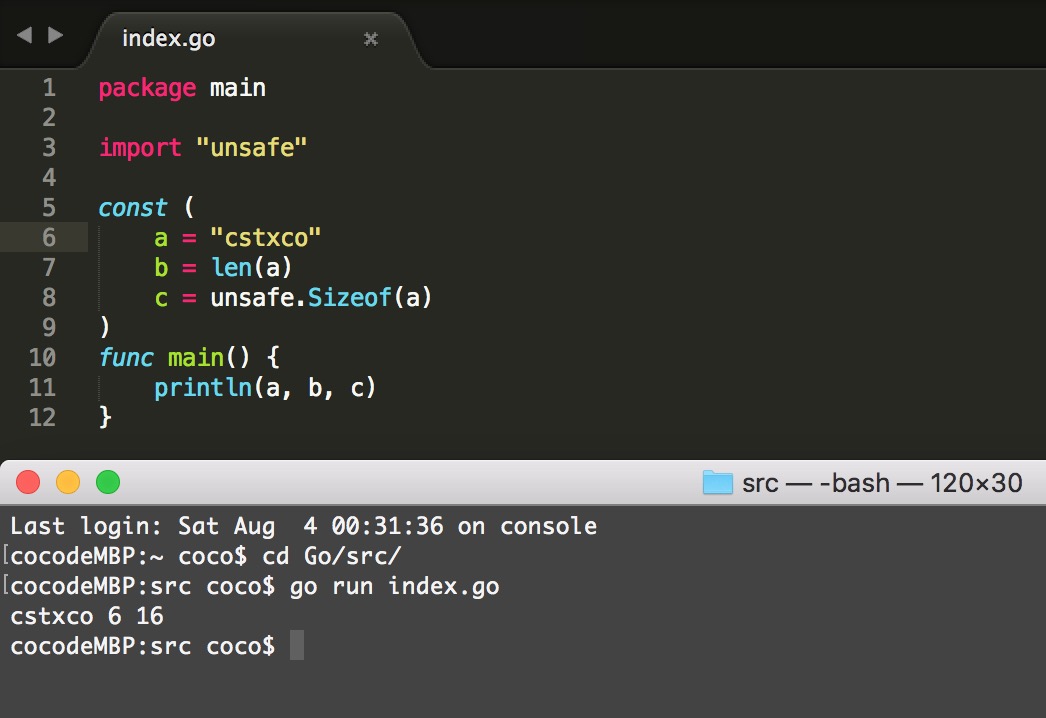This screenshot has width=1046, height=718.
Task: Click the "unsafe" import string
Action: point(251,148)
